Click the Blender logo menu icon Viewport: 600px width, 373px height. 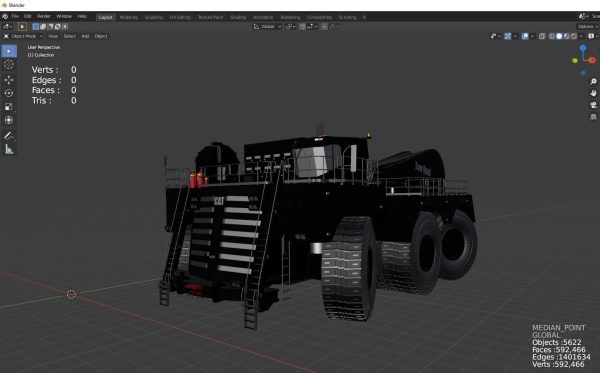[x=5, y=16]
